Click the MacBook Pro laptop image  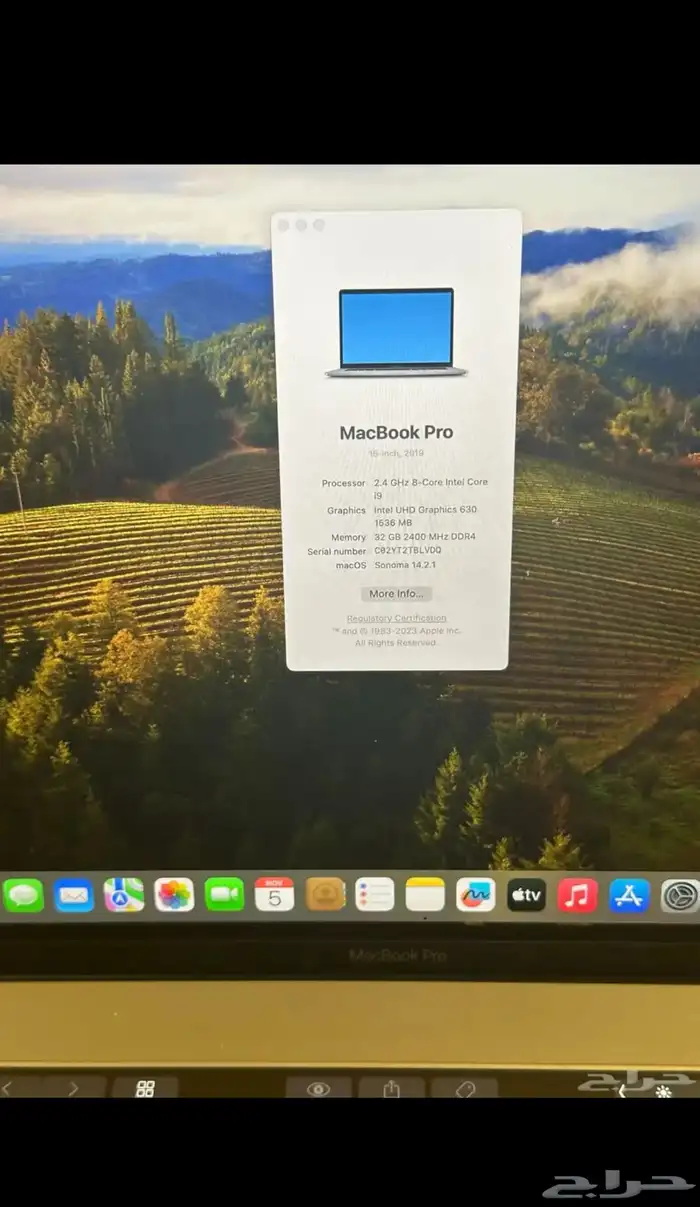pyautogui.click(x=396, y=333)
